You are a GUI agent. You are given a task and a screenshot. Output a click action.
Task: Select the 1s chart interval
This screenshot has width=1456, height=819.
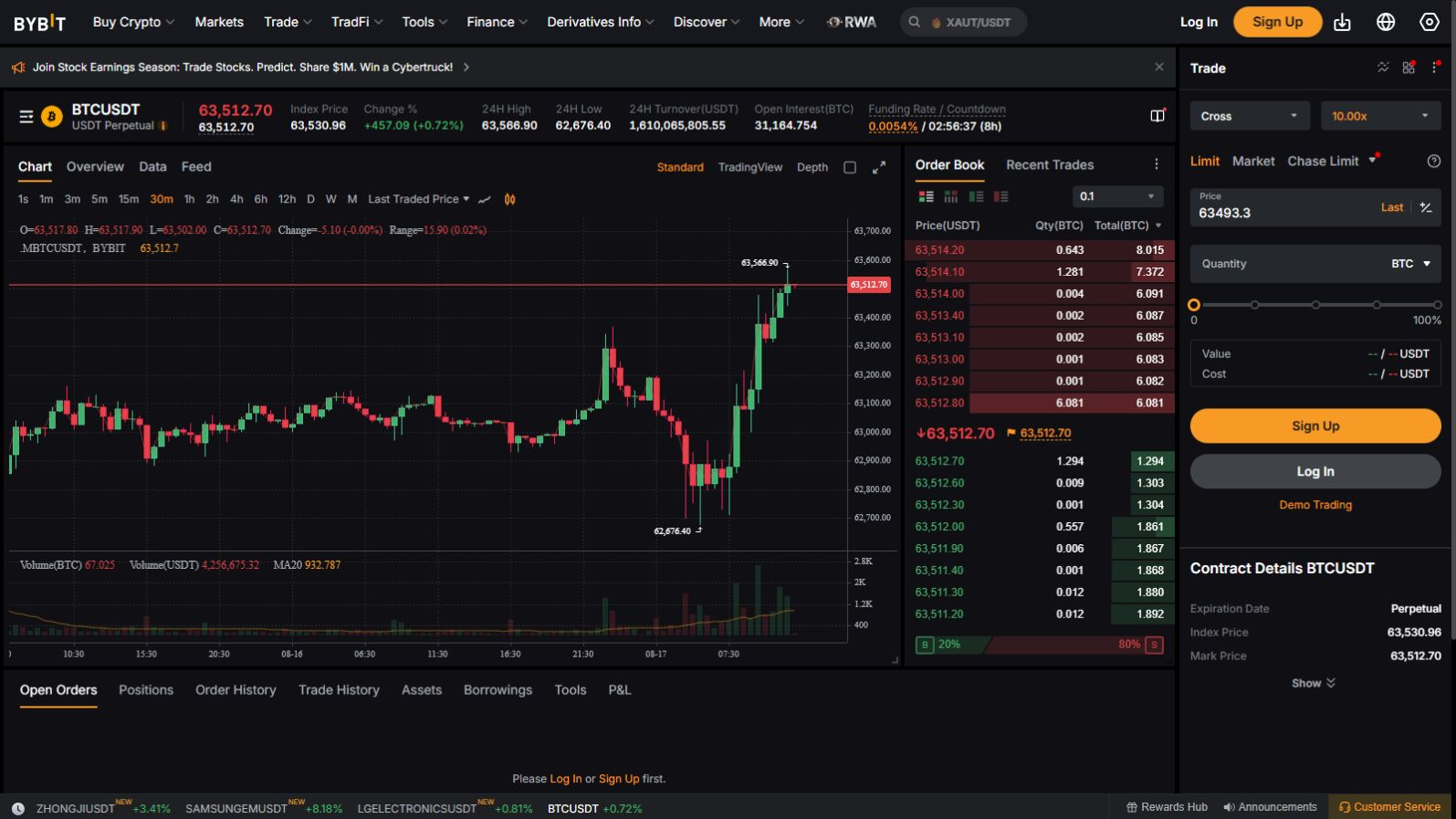tap(23, 199)
